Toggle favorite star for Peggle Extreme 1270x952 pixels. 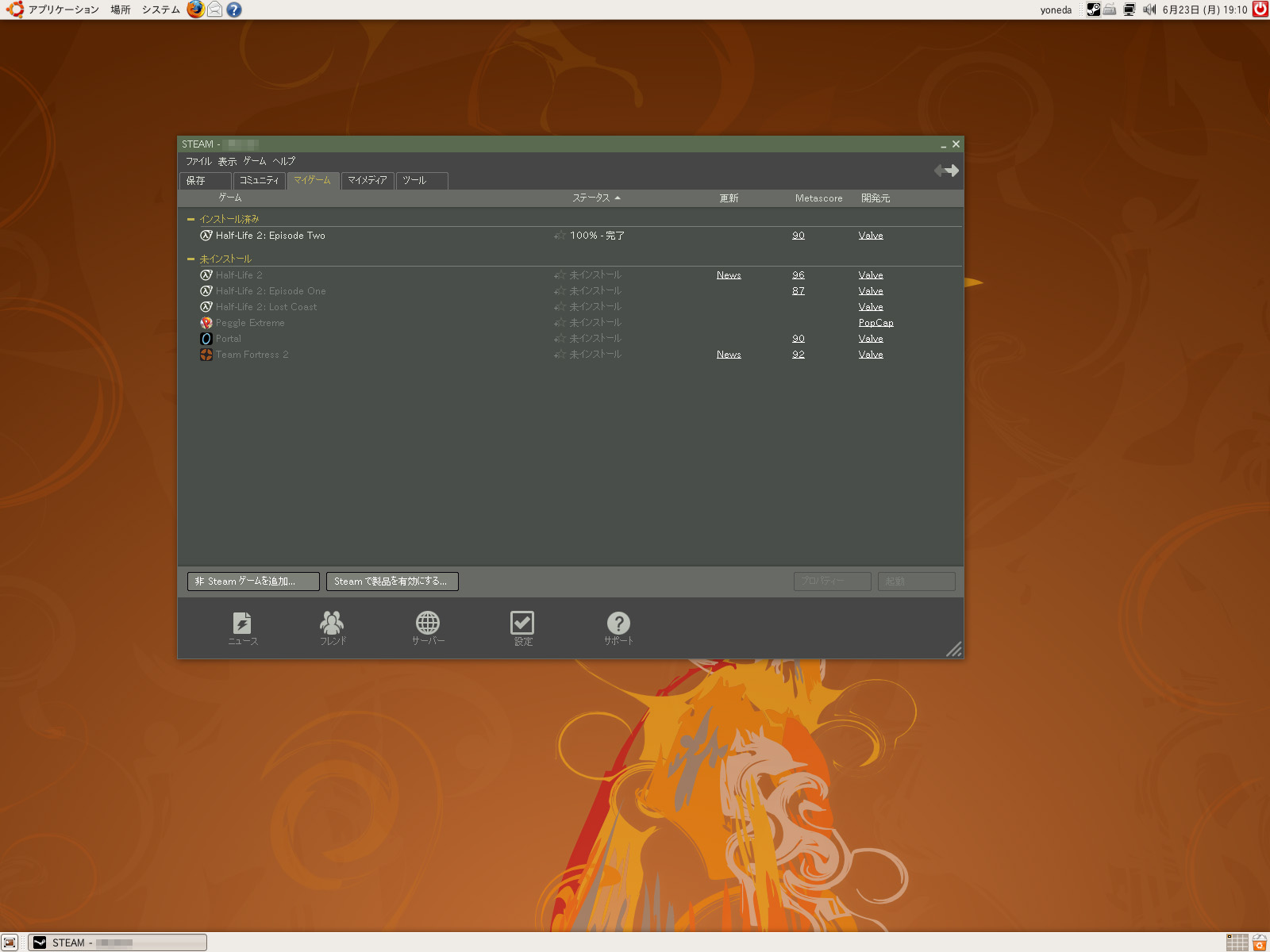pyautogui.click(x=560, y=323)
